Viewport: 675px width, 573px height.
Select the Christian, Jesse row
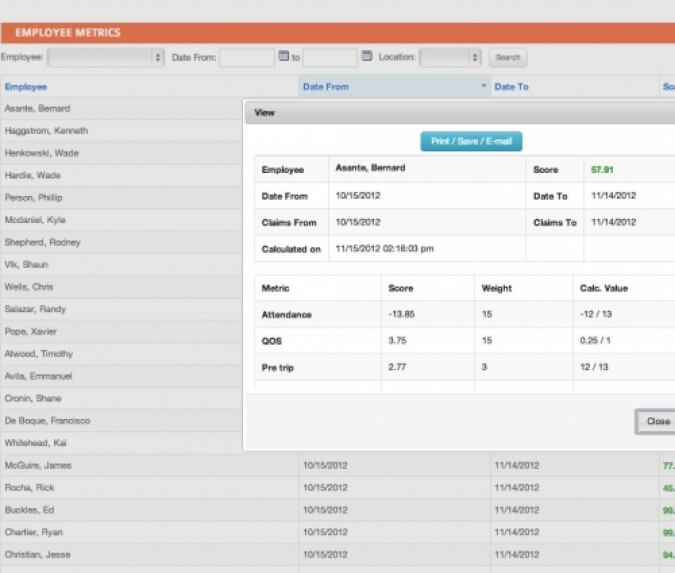click(338, 554)
